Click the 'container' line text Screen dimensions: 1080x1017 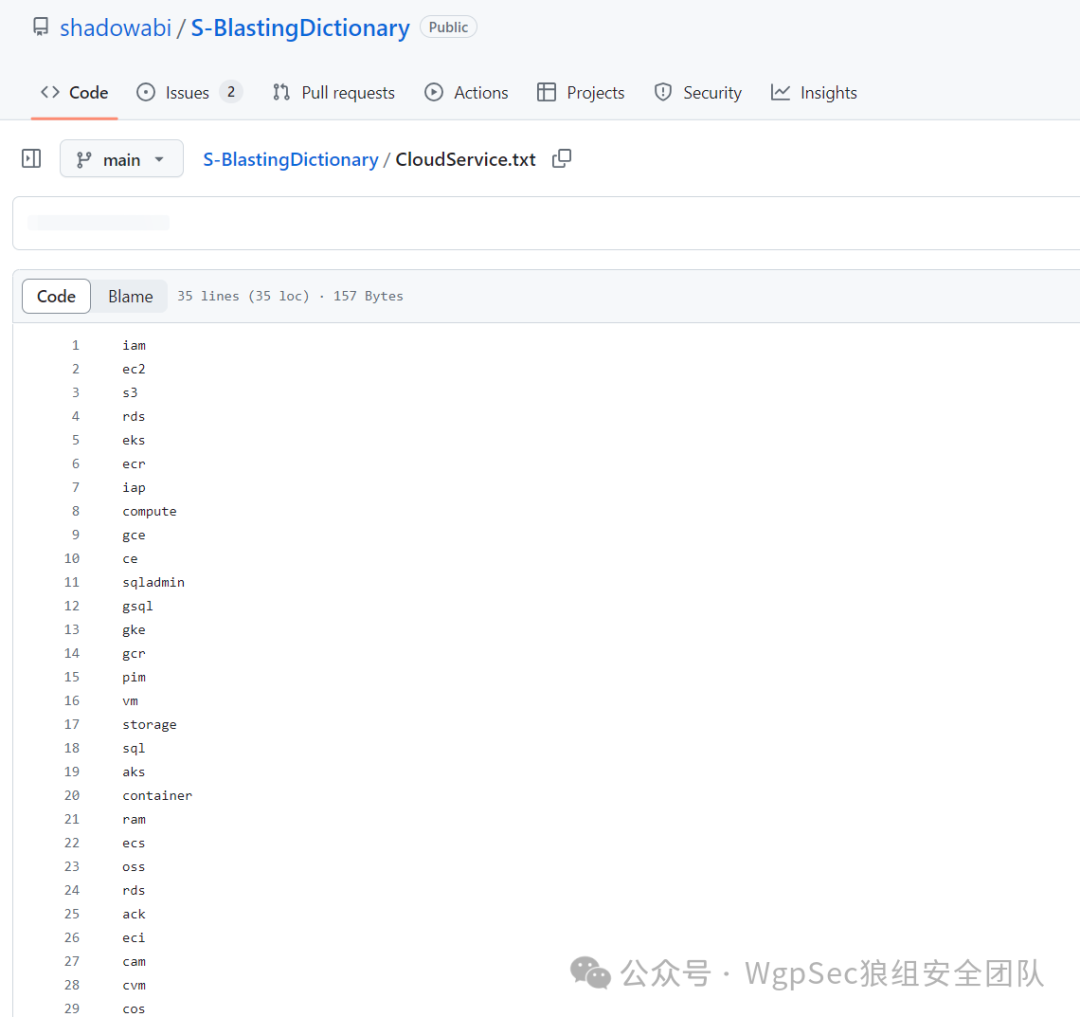157,795
